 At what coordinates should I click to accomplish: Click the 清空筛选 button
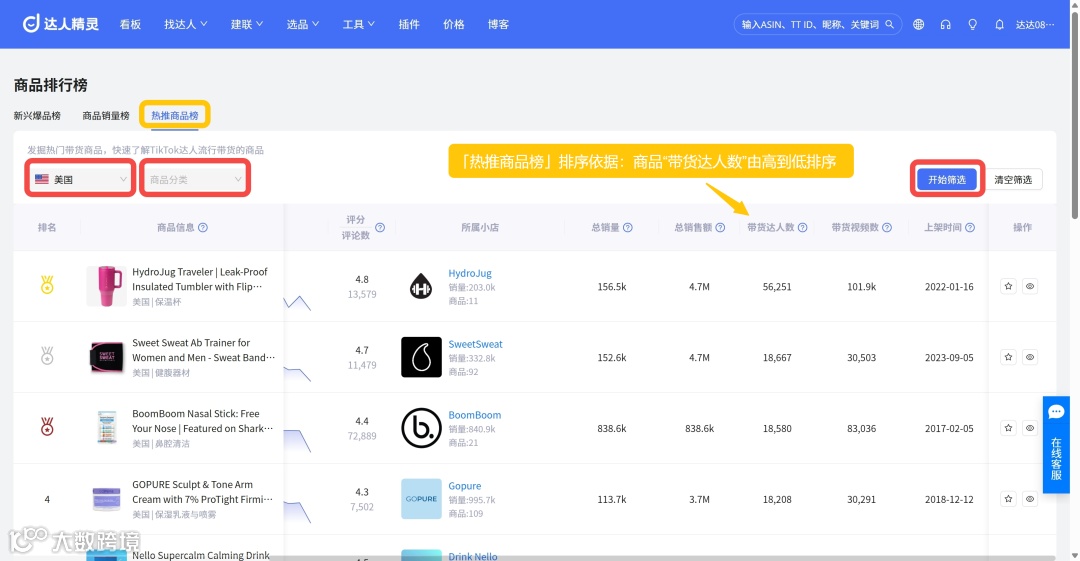click(1012, 179)
